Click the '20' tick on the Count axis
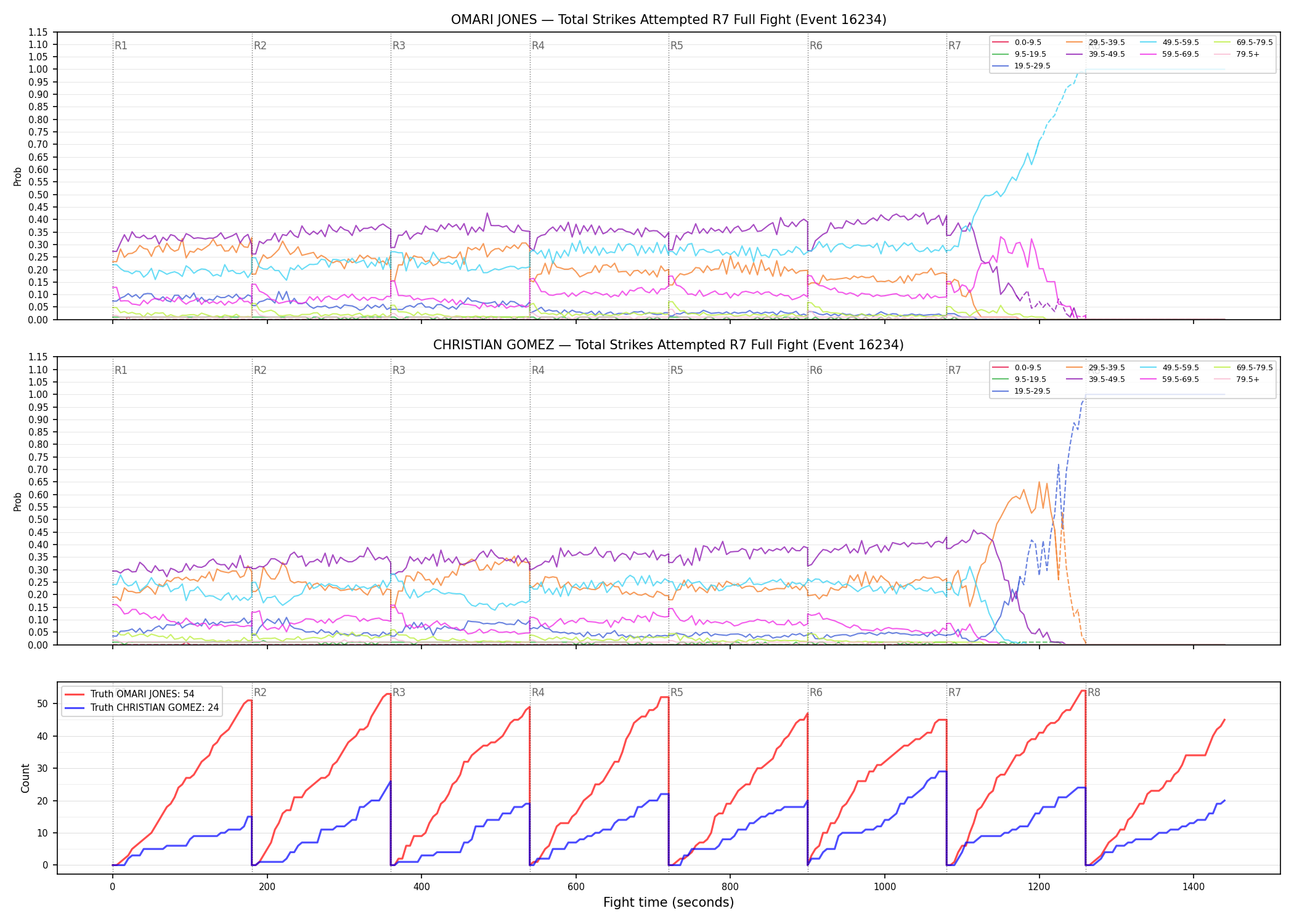1294x924 pixels. click(x=43, y=801)
